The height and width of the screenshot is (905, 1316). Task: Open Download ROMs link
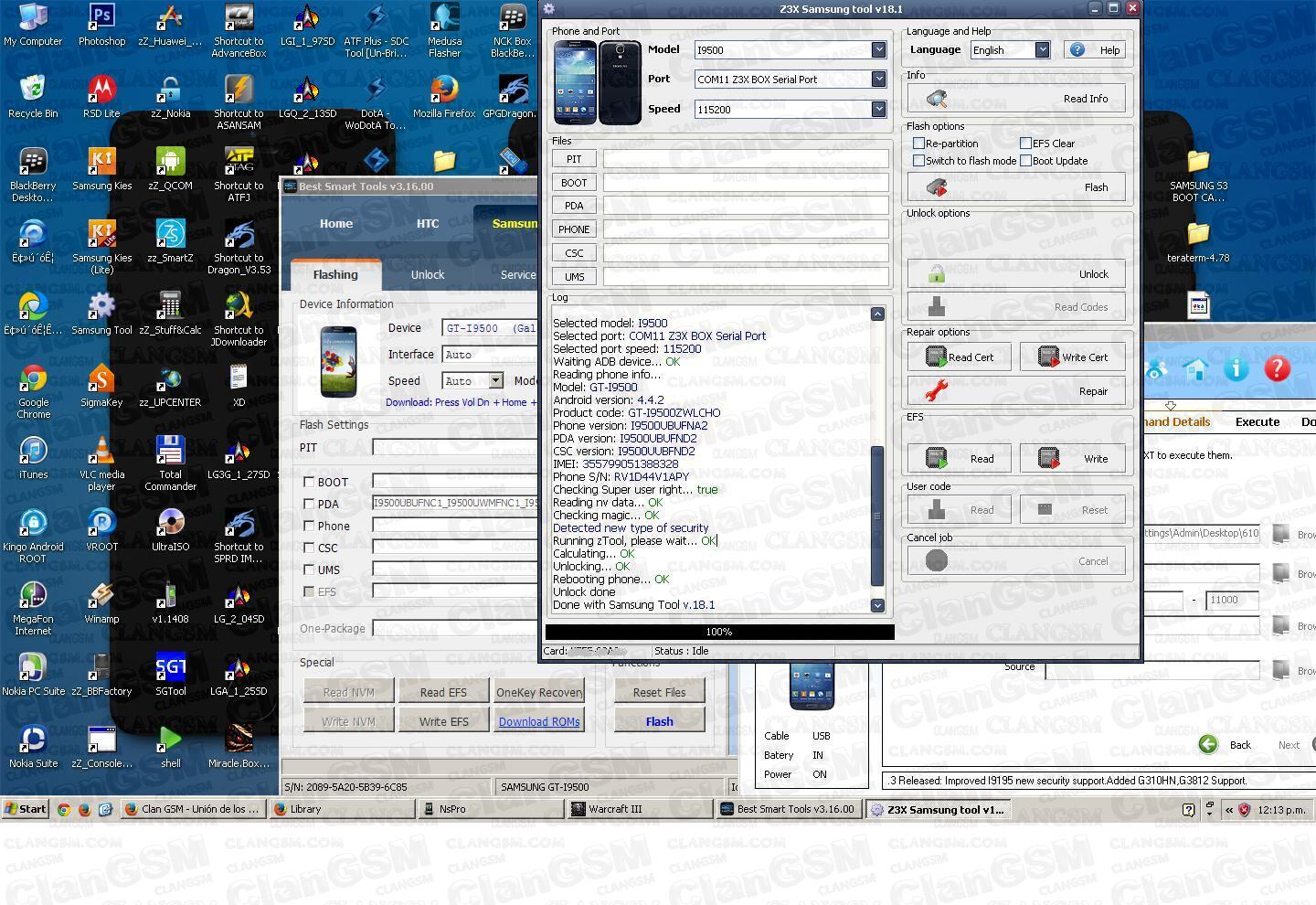[x=539, y=721]
